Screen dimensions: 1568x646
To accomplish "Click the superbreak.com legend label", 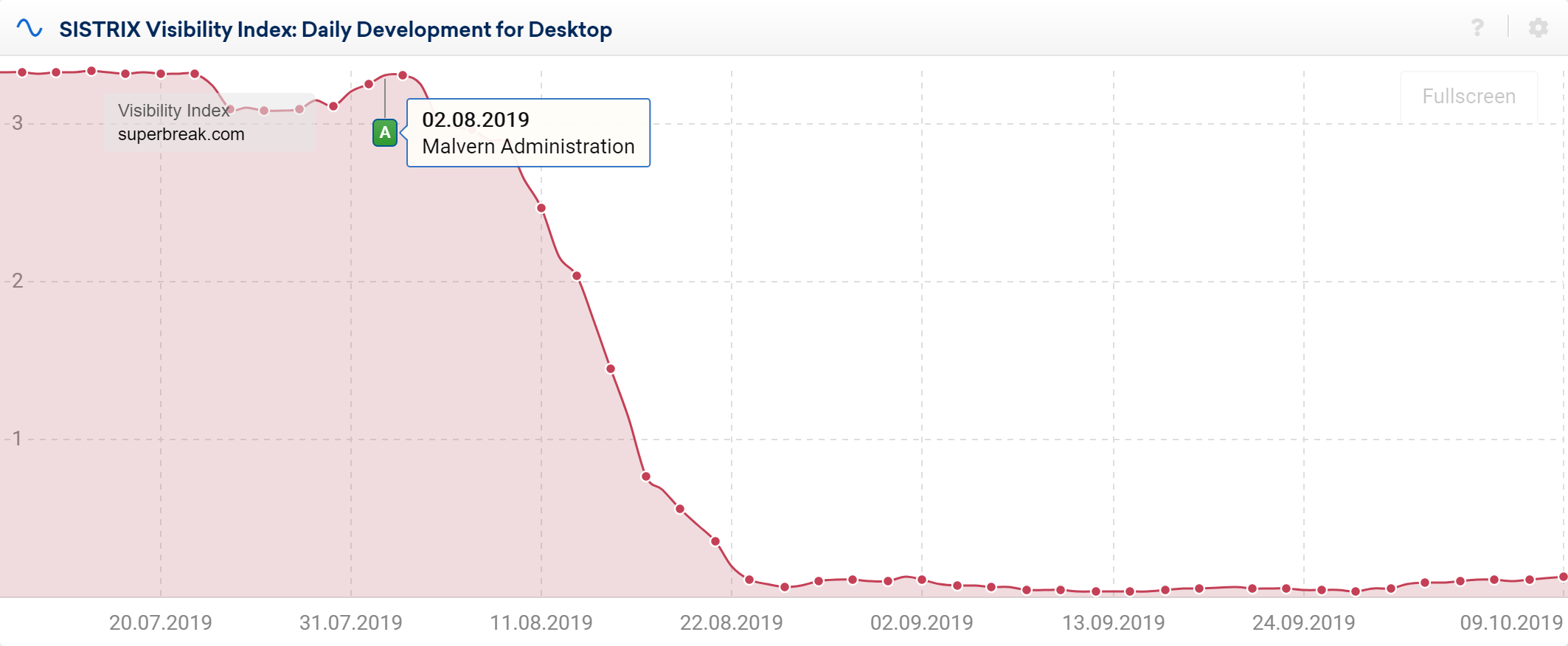I will click(x=181, y=134).
